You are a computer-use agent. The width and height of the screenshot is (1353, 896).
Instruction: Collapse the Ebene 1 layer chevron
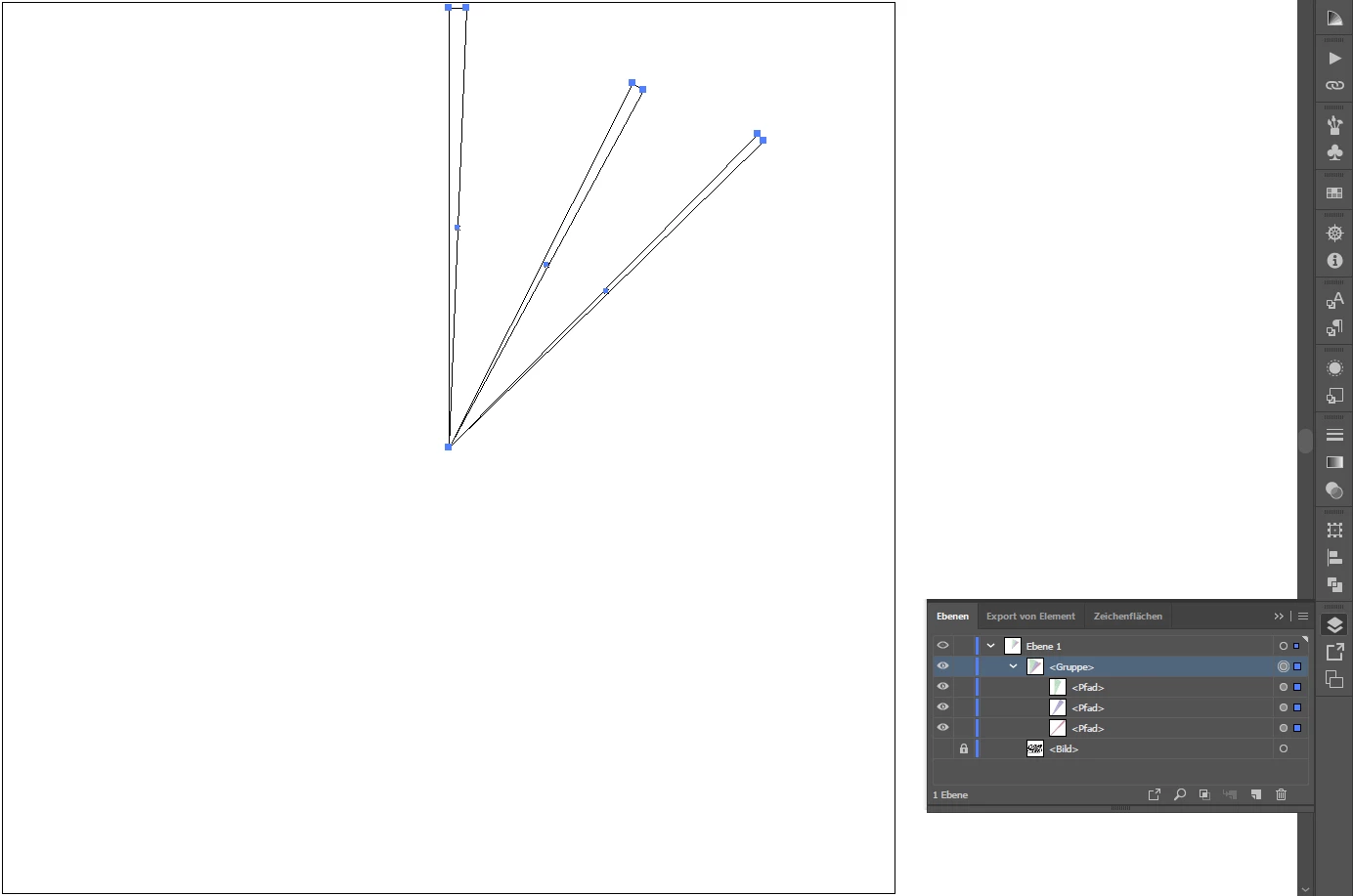pos(990,646)
